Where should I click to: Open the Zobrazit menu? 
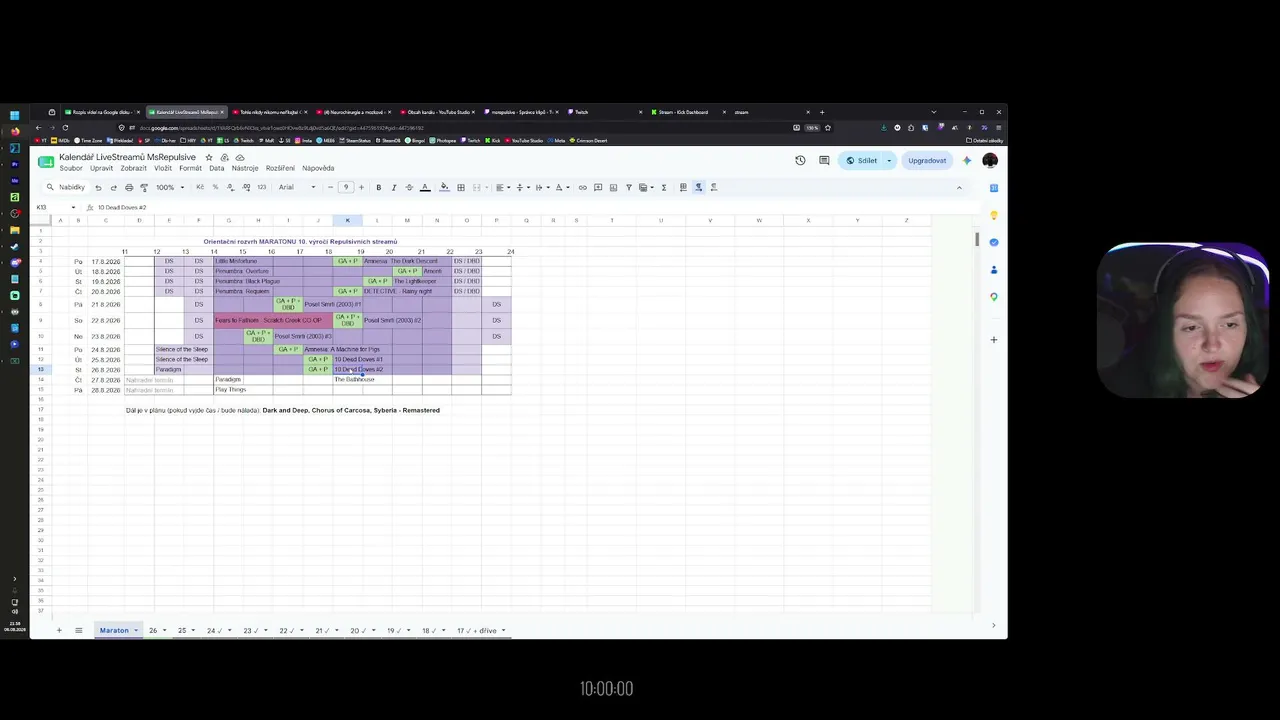(x=133, y=168)
